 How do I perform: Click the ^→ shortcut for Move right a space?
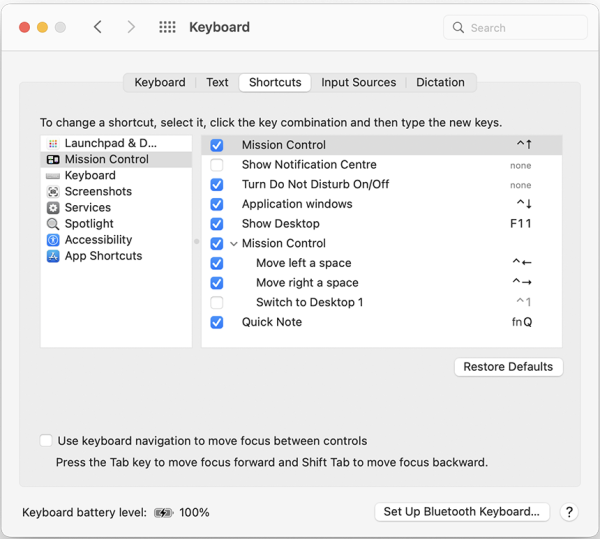point(522,282)
